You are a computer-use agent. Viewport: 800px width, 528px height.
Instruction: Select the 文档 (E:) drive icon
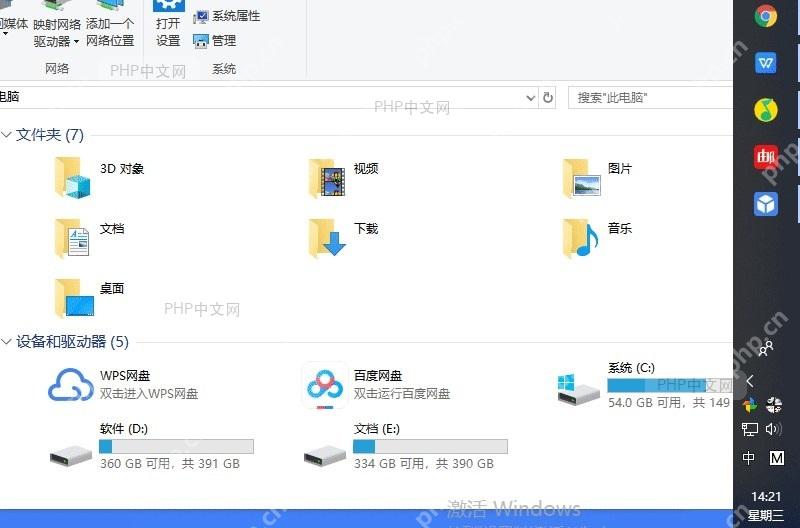tap(325, 455)
